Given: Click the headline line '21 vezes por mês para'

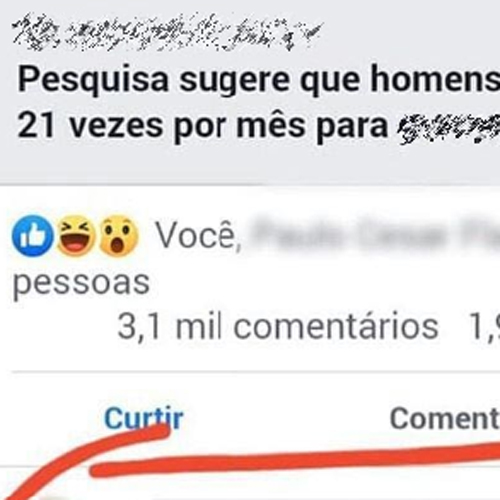Looking at the screenshot, I should pos(203,127).
